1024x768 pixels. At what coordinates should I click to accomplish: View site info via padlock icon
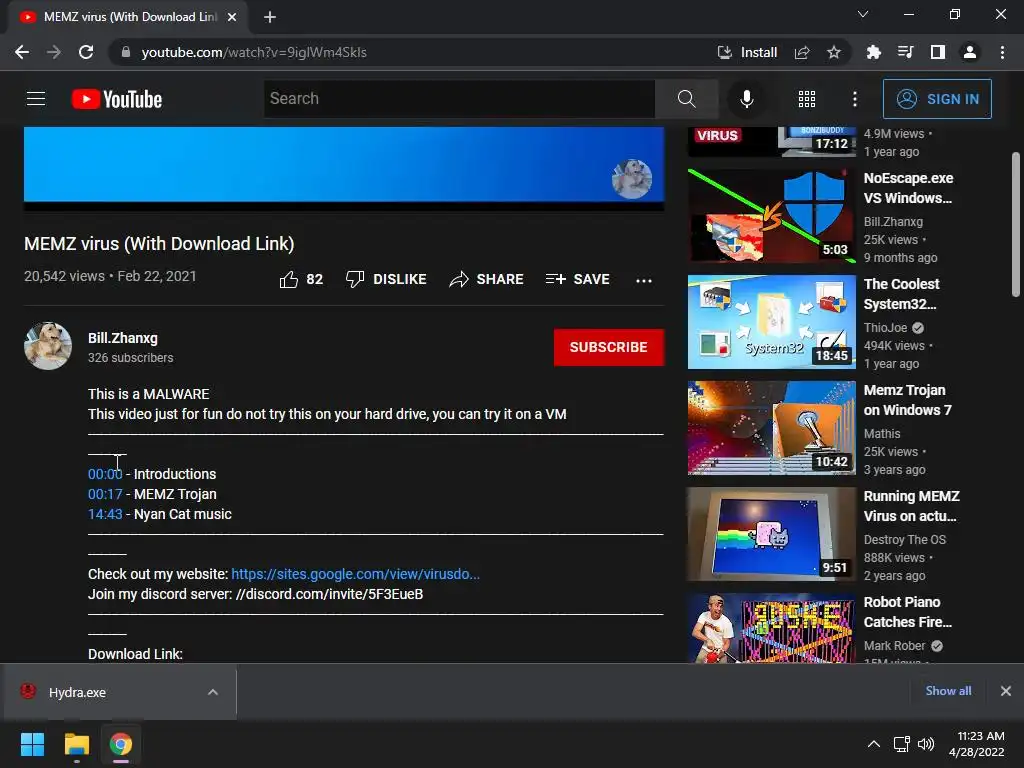tap(126, 52)
